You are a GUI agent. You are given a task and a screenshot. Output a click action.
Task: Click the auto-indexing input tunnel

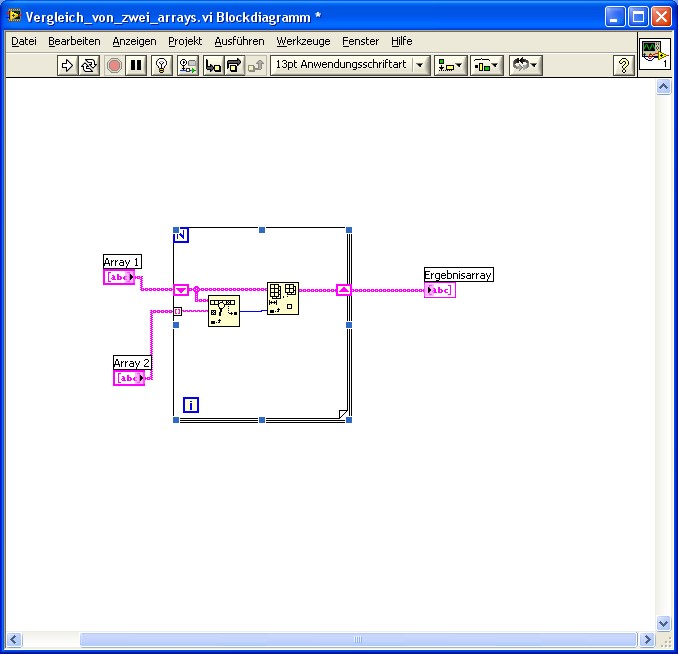[178, 311]
